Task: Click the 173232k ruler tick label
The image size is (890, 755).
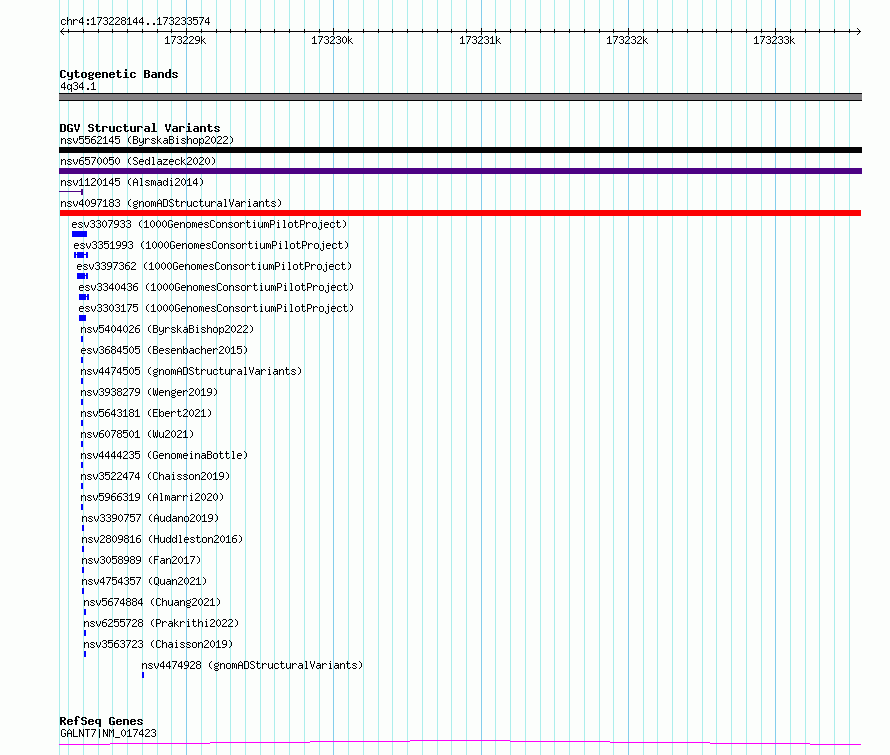Action: tap(627, 40)
